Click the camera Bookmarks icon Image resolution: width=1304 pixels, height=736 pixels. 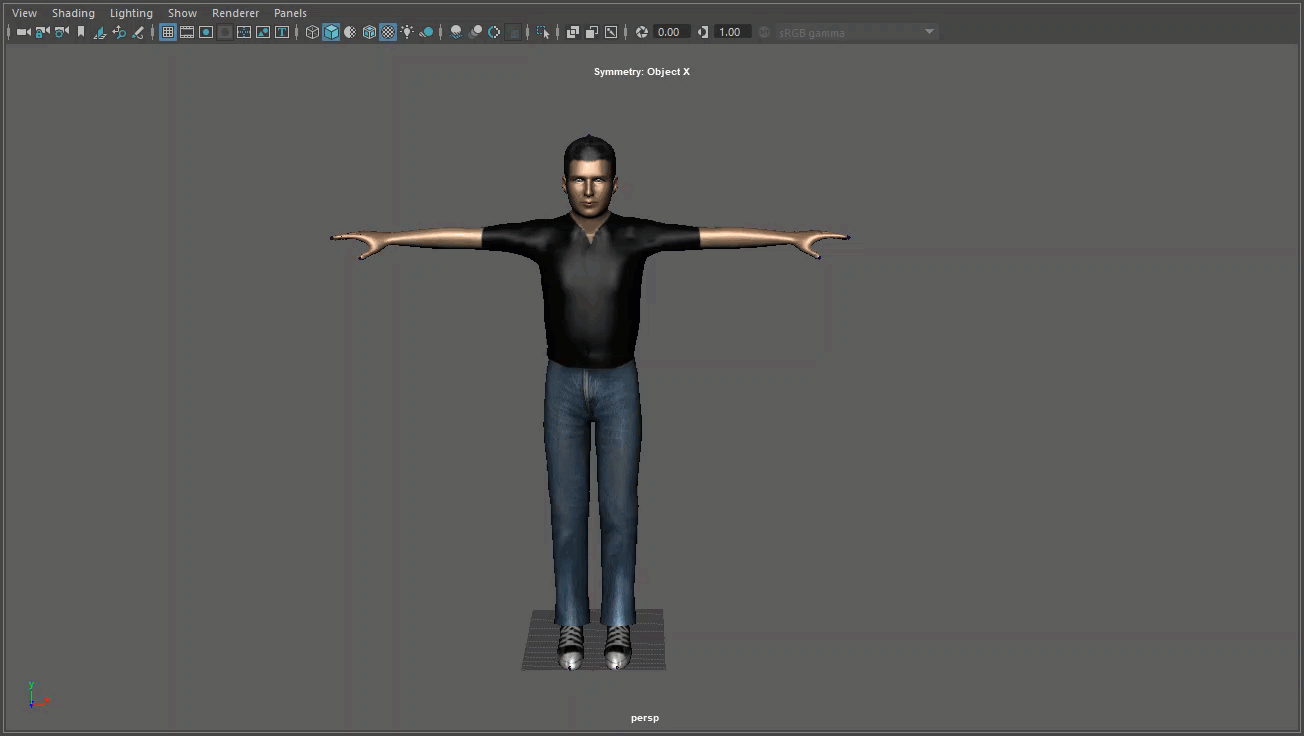click(x=81, y=32)
